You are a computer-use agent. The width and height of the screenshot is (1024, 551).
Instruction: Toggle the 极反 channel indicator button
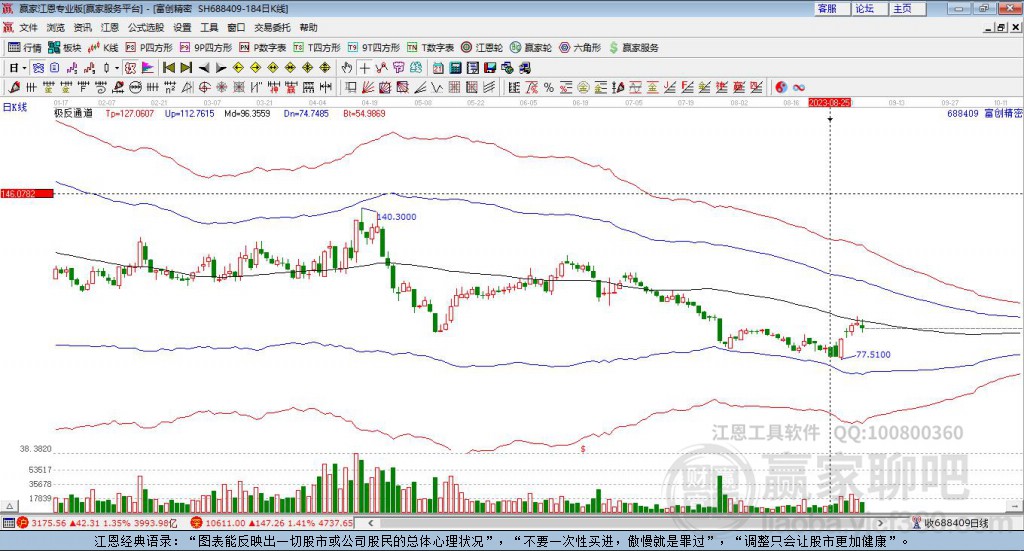pos(130,68)
